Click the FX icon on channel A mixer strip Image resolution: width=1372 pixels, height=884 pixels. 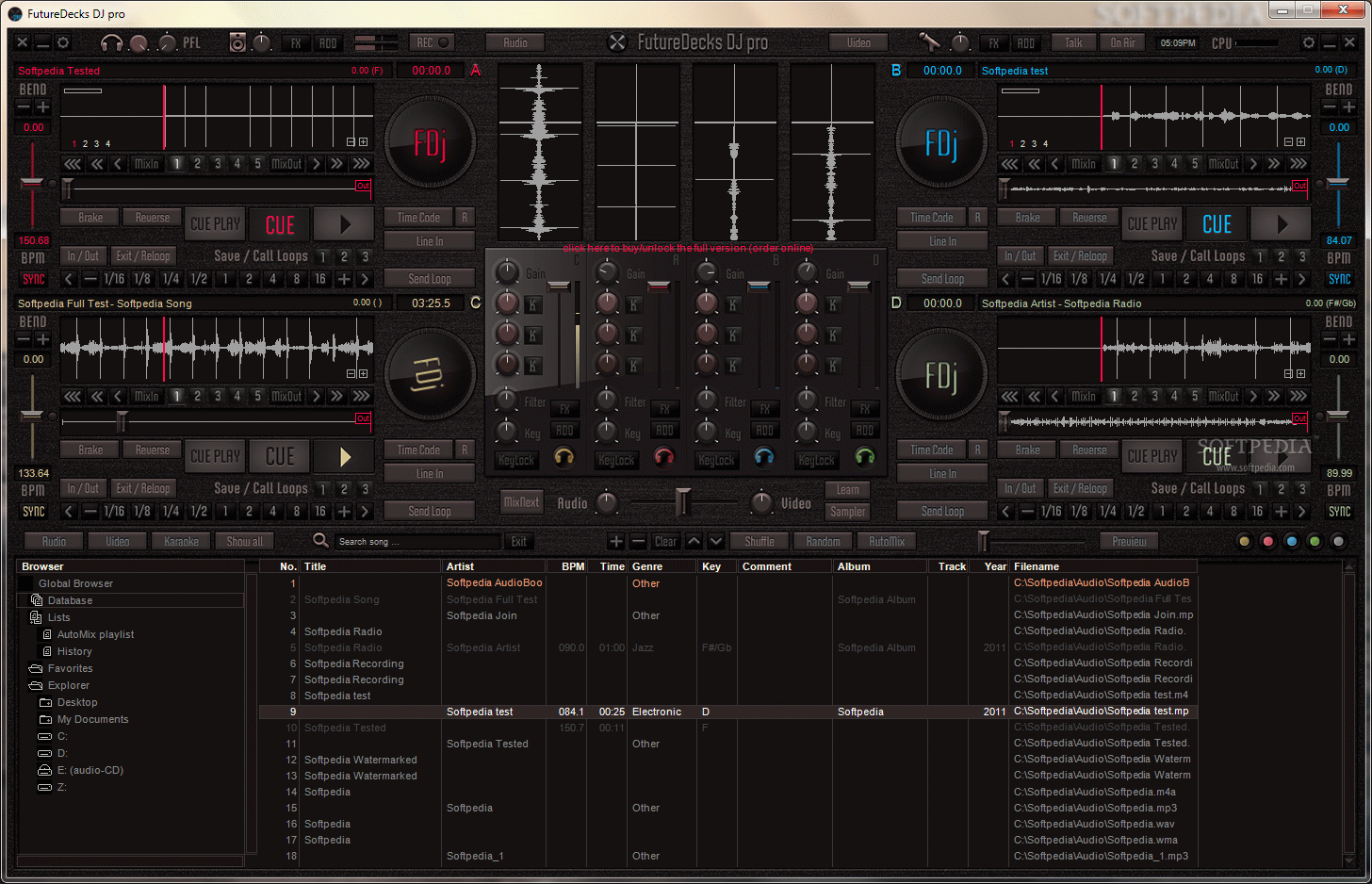(x=664, y=408)
